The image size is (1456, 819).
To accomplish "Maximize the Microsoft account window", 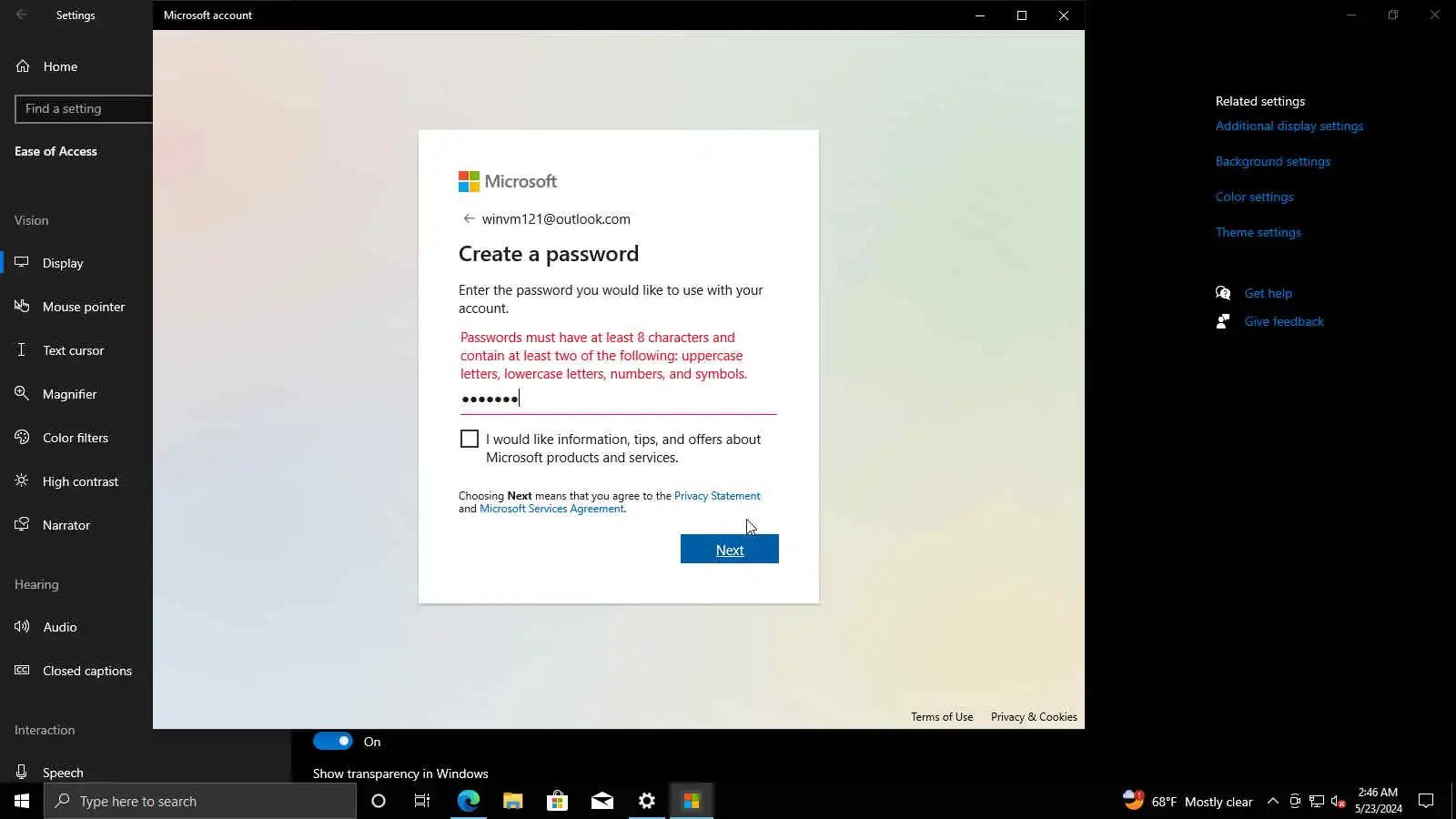I will click(1021, 15).
